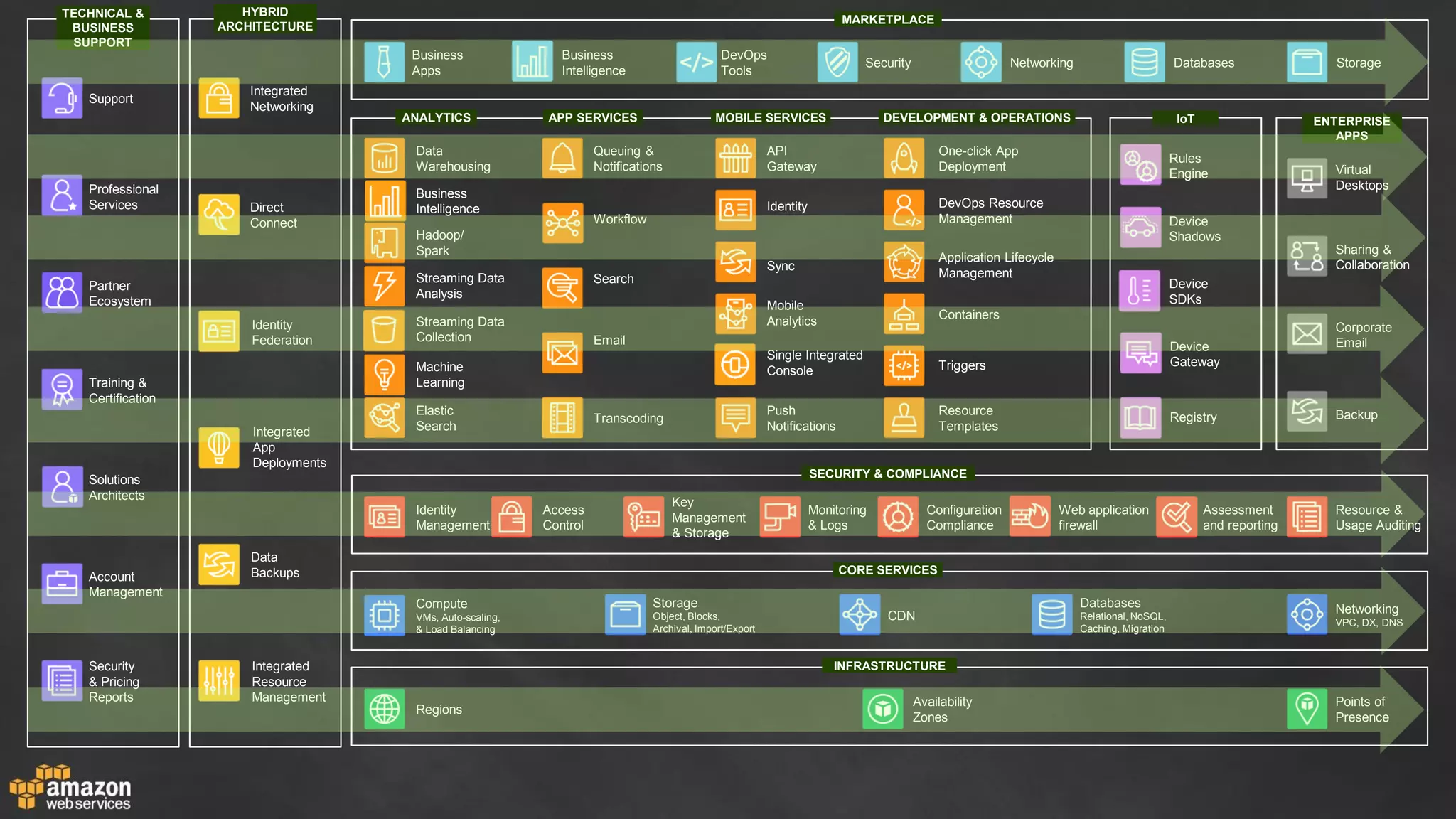Select the Machine Learning lightbulb icon
The width and height of the screenshot is (1456, 819).
click(x=385, y=375)
